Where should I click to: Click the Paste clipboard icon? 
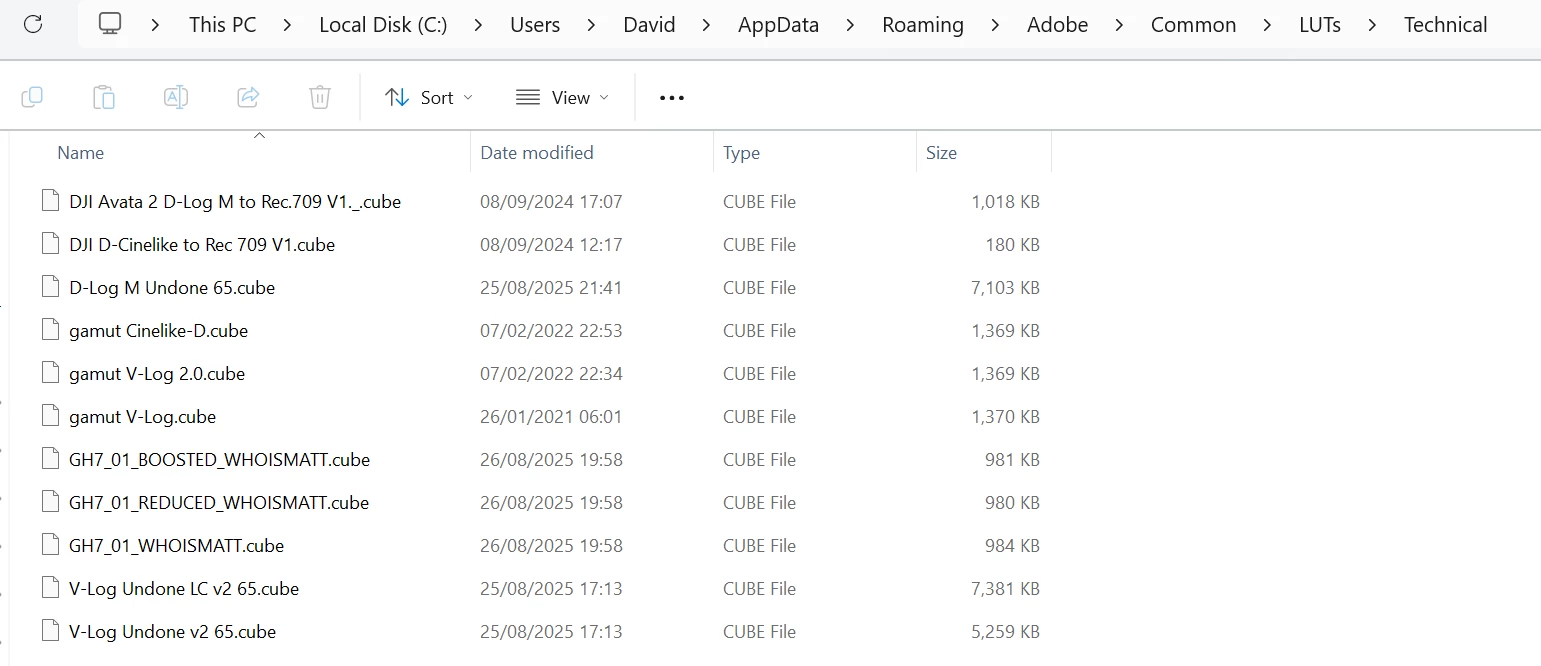(x=104, y=97)
